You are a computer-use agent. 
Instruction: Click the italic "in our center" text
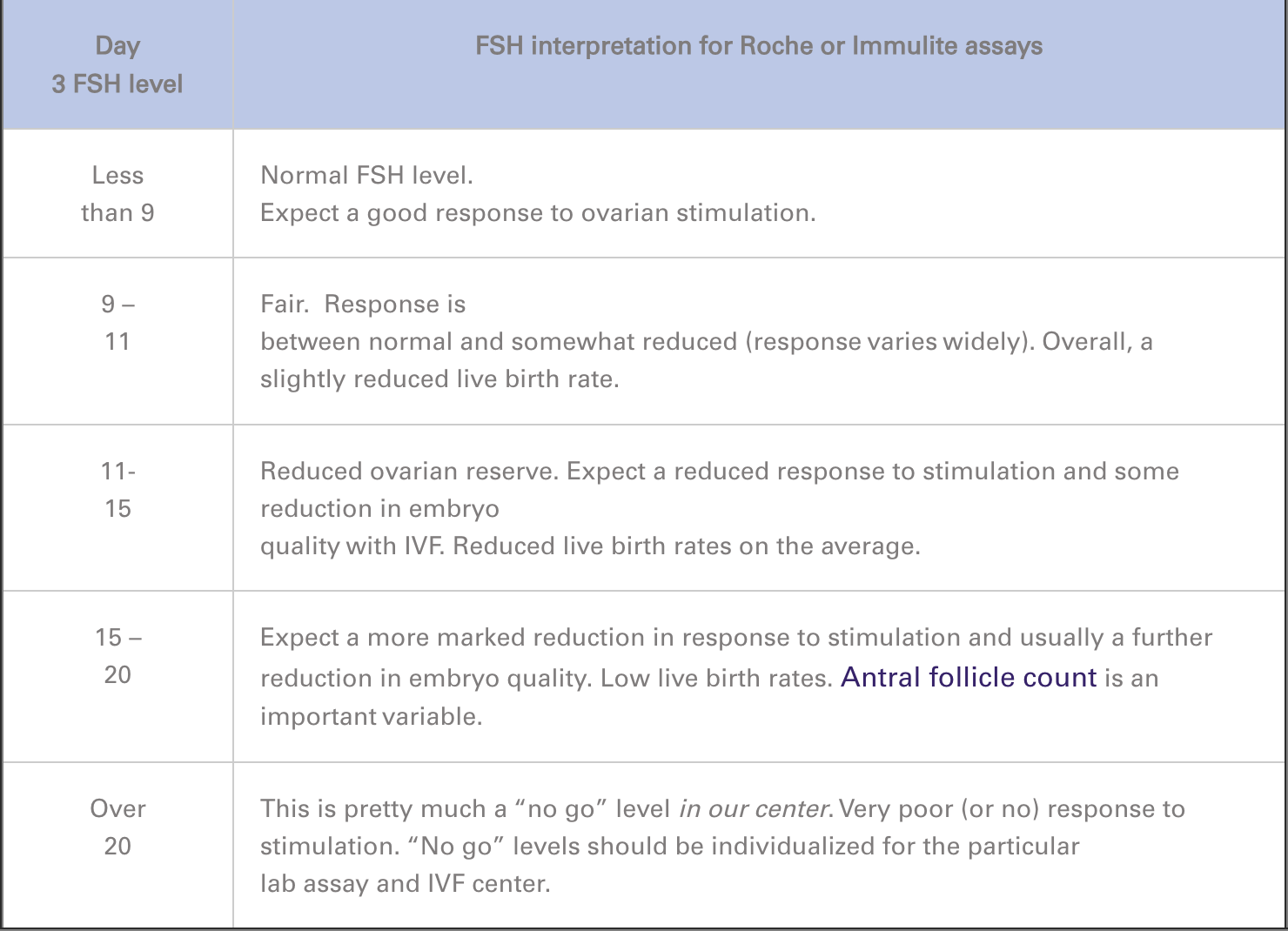754,809
